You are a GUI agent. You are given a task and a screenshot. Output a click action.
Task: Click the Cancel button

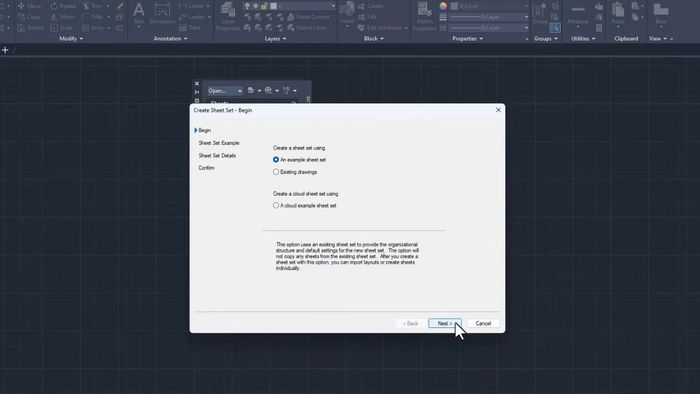click(x=483, y=323)
